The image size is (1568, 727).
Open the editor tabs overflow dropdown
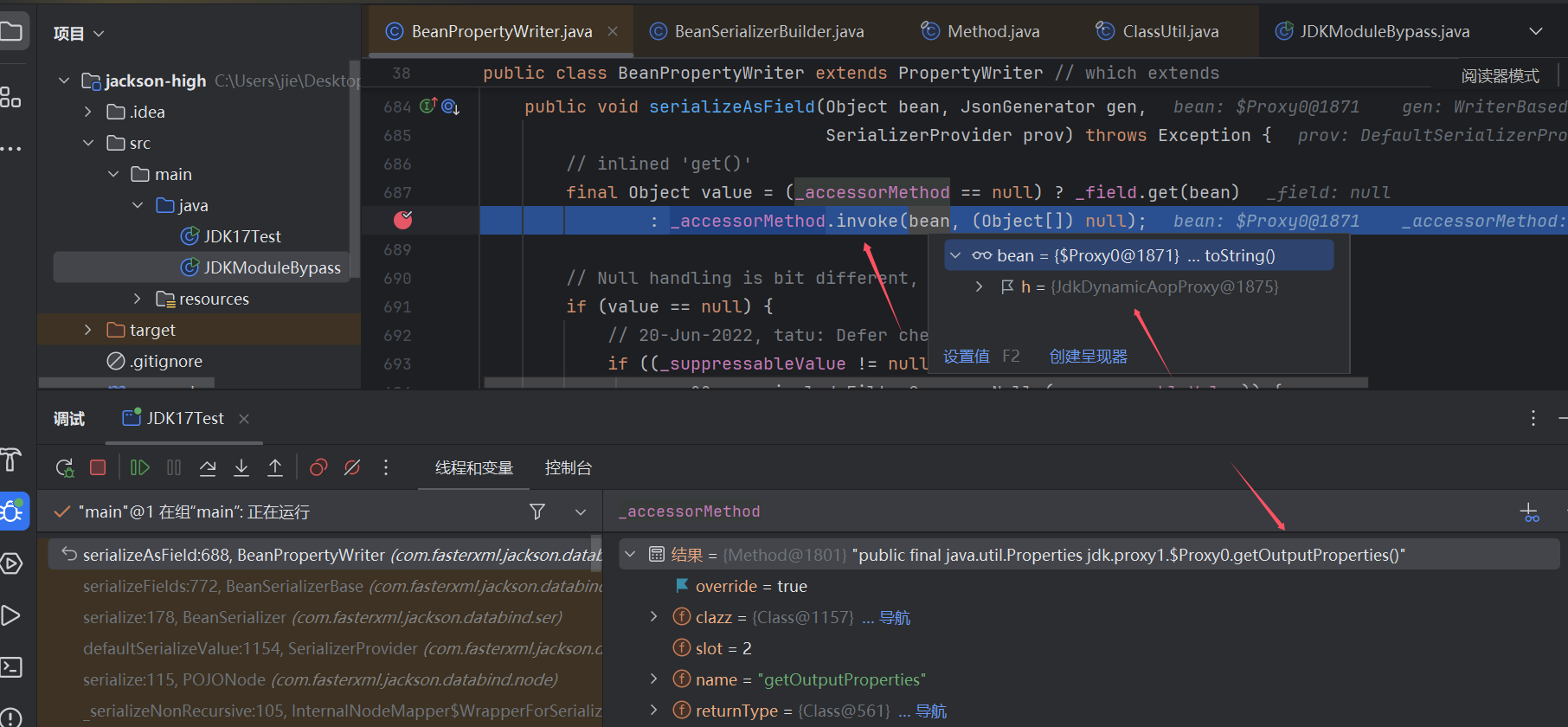1536,31
